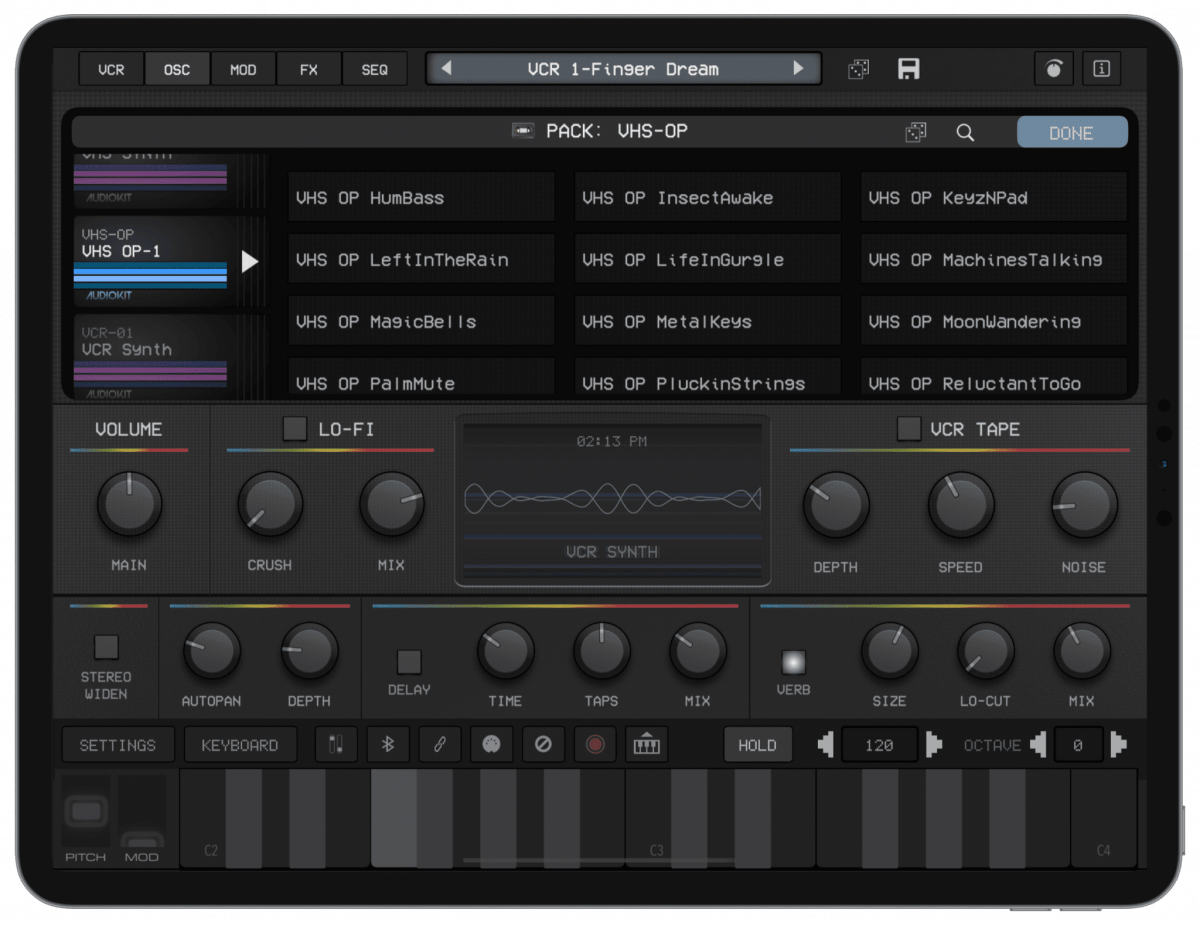Open the MOD tab
Screen dimensions: 1200x926
pos(243,69)
